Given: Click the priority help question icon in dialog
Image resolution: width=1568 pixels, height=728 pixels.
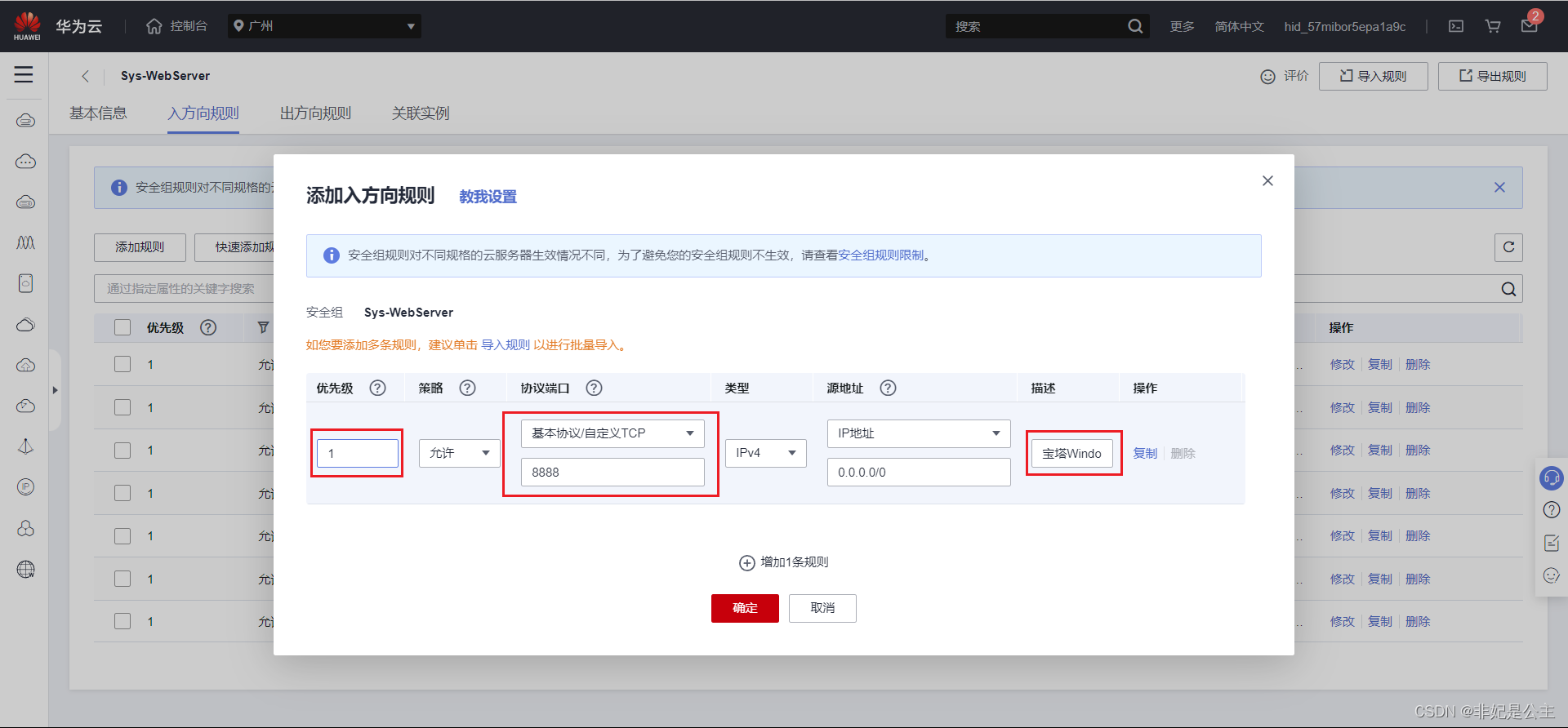Looking at the screenshot, I should point(377,388).
